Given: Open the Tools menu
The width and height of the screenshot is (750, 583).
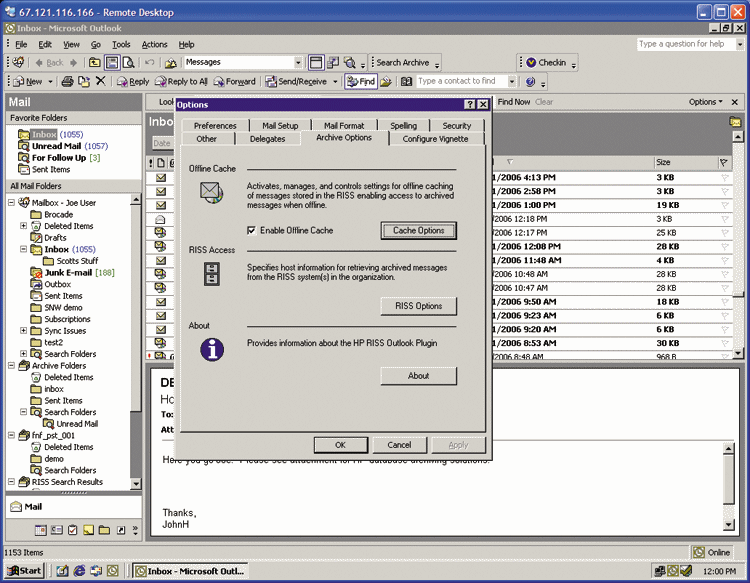Looking at the screenshot, I should tap(121, 44).
